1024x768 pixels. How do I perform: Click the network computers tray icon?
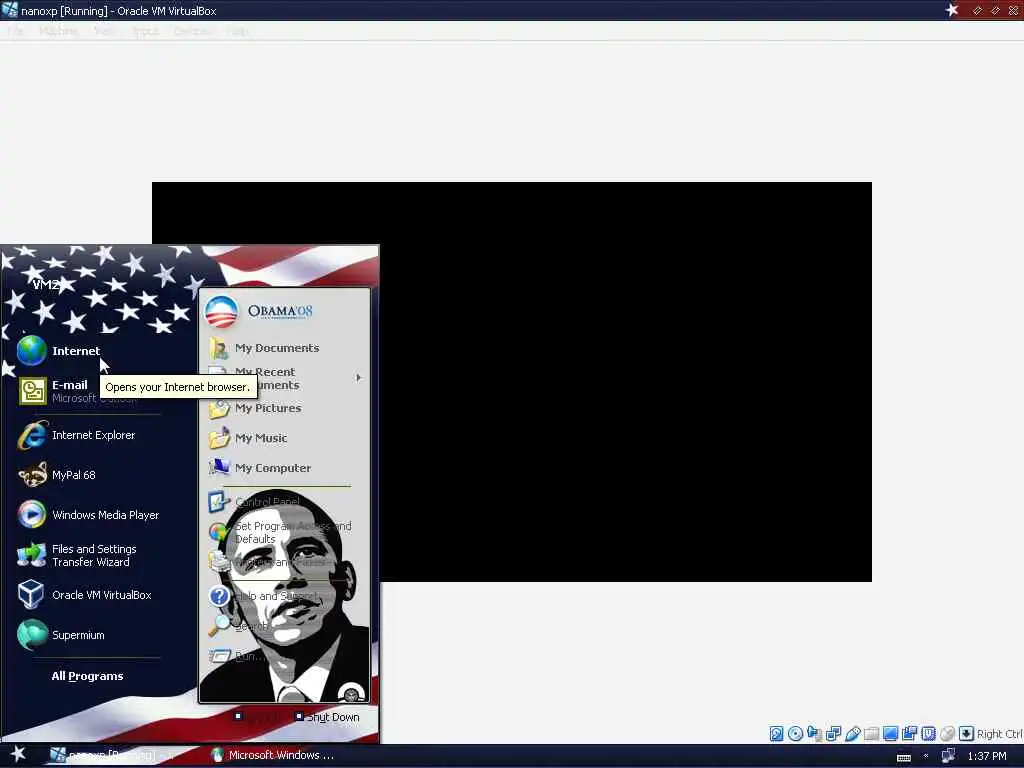point(948,756)
